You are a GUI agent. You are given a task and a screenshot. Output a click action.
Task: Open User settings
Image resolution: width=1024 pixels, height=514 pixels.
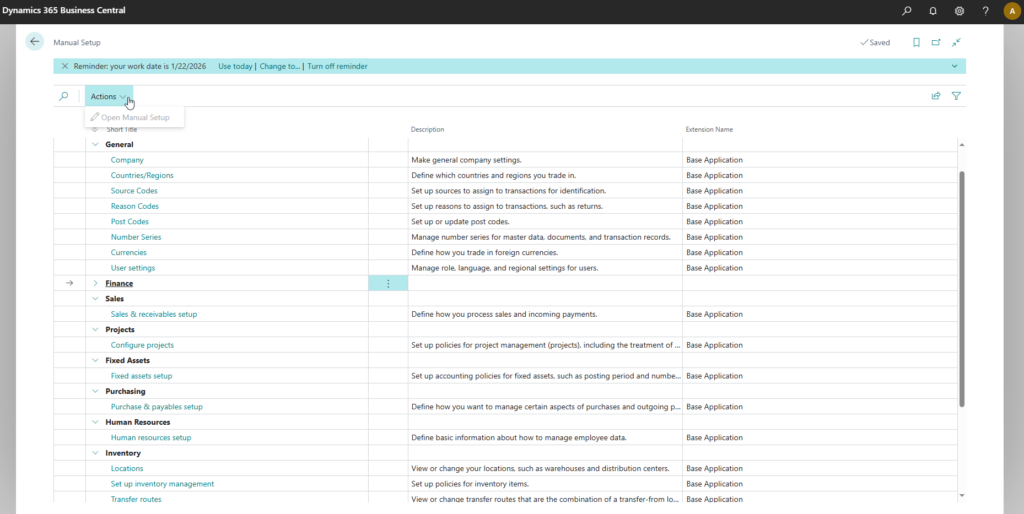[133, 268]
